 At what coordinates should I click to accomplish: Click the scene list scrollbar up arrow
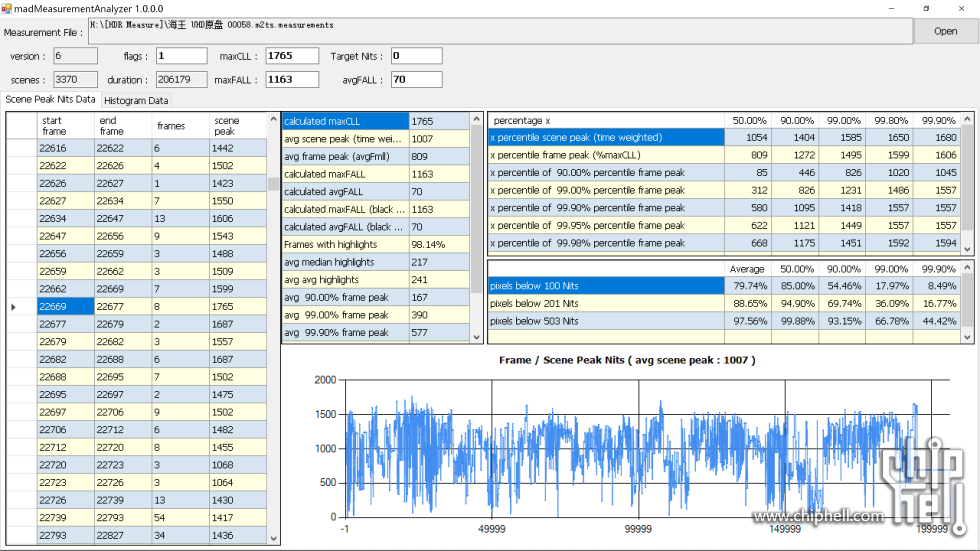click(x=274, y=119)
